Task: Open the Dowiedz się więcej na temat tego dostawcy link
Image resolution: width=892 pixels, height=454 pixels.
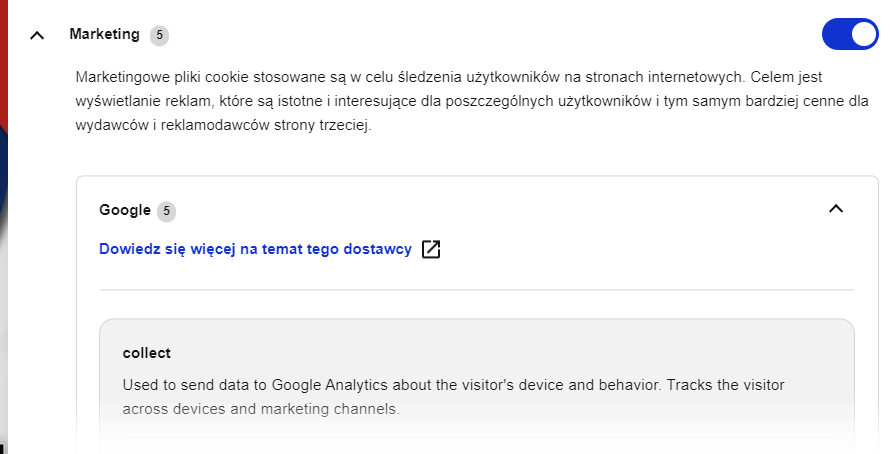Action: (255, 249)
